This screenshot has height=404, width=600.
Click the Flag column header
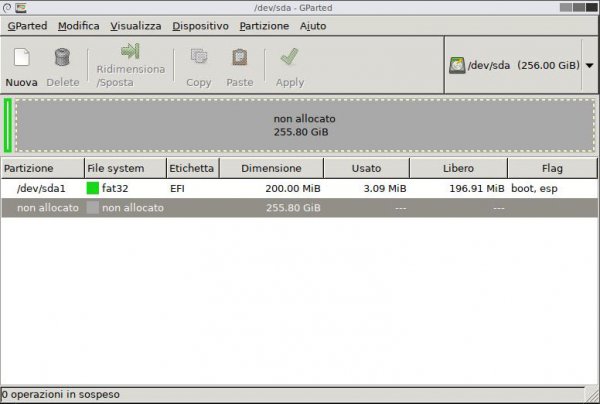[x=552, y=168]
